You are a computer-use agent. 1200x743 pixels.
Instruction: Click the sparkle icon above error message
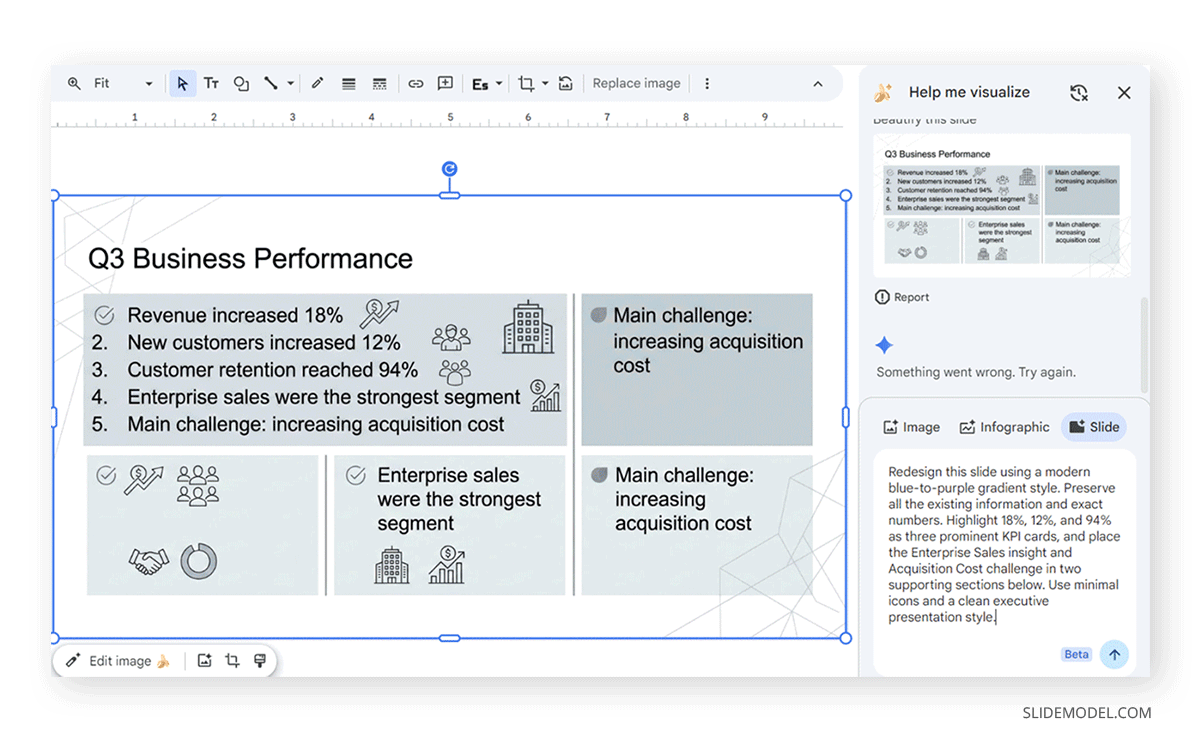tap(884, 345)
